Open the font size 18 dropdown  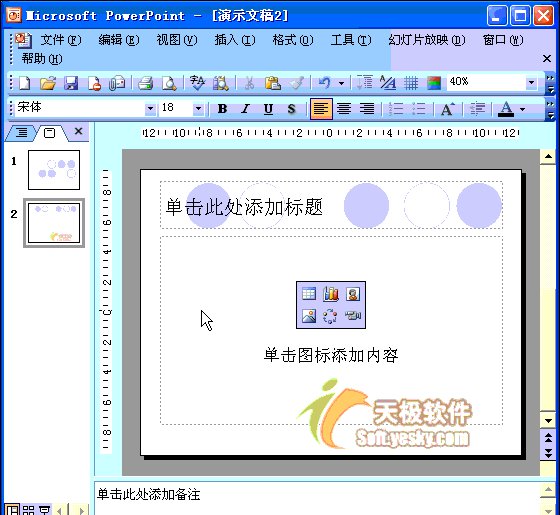click(198, 108)
